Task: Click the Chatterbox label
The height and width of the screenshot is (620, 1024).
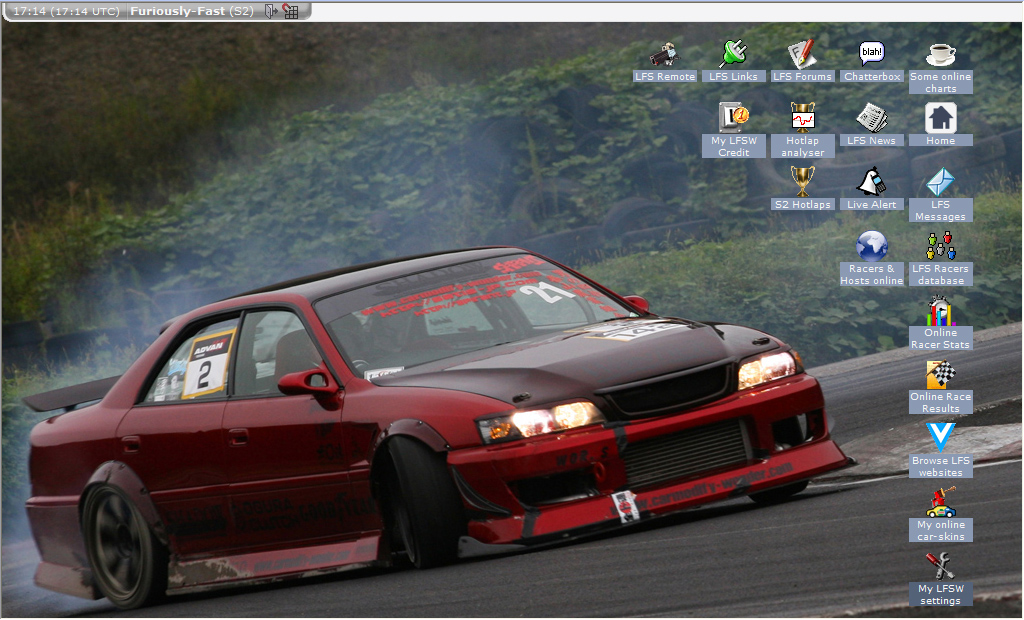Action: pos(872,76)
